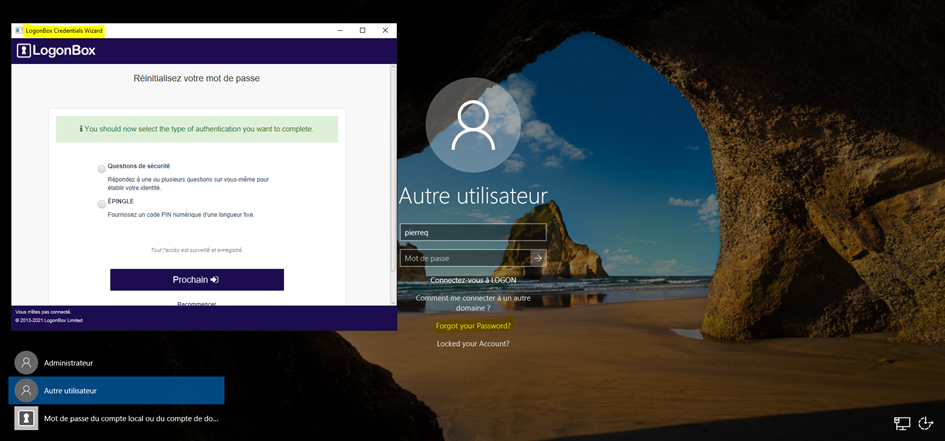Choose the 'Autre utilisateur' account tile
Viewport: 945px width, 441px height.
pos(116,390)
